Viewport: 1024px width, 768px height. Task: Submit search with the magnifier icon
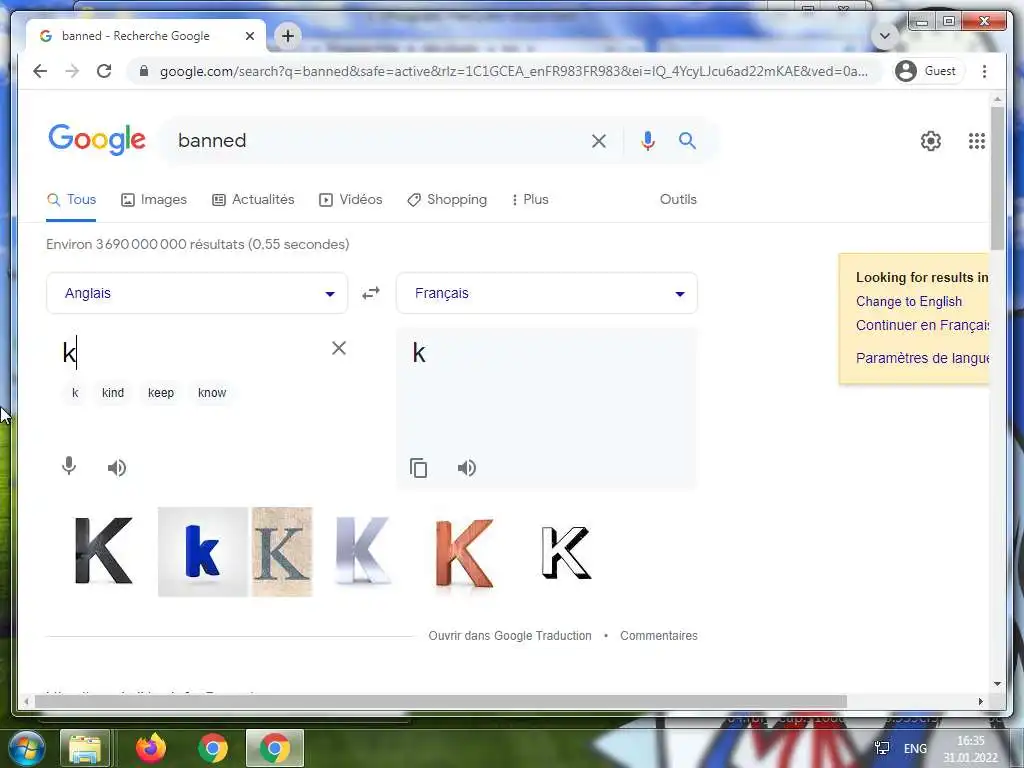[x=687, y=140]
